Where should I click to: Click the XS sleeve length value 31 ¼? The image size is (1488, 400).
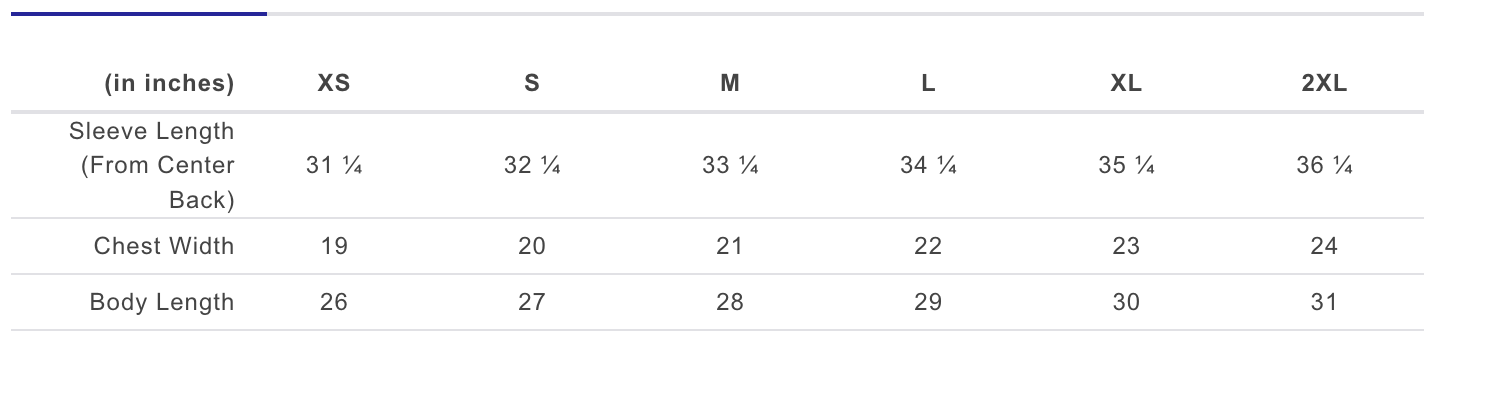point(334,166)
